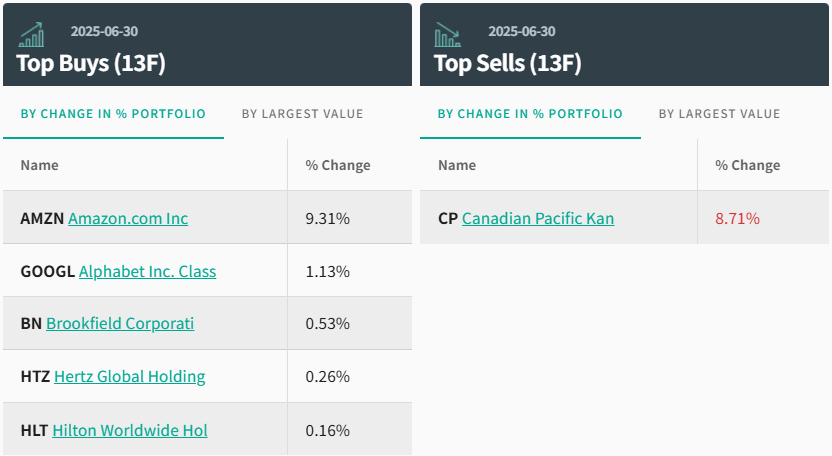Click the Top Sells falling chart icon

coord(447,35)
